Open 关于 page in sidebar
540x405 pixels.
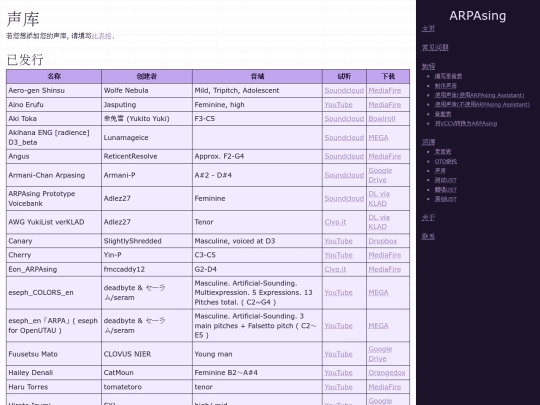click(428, 218)
